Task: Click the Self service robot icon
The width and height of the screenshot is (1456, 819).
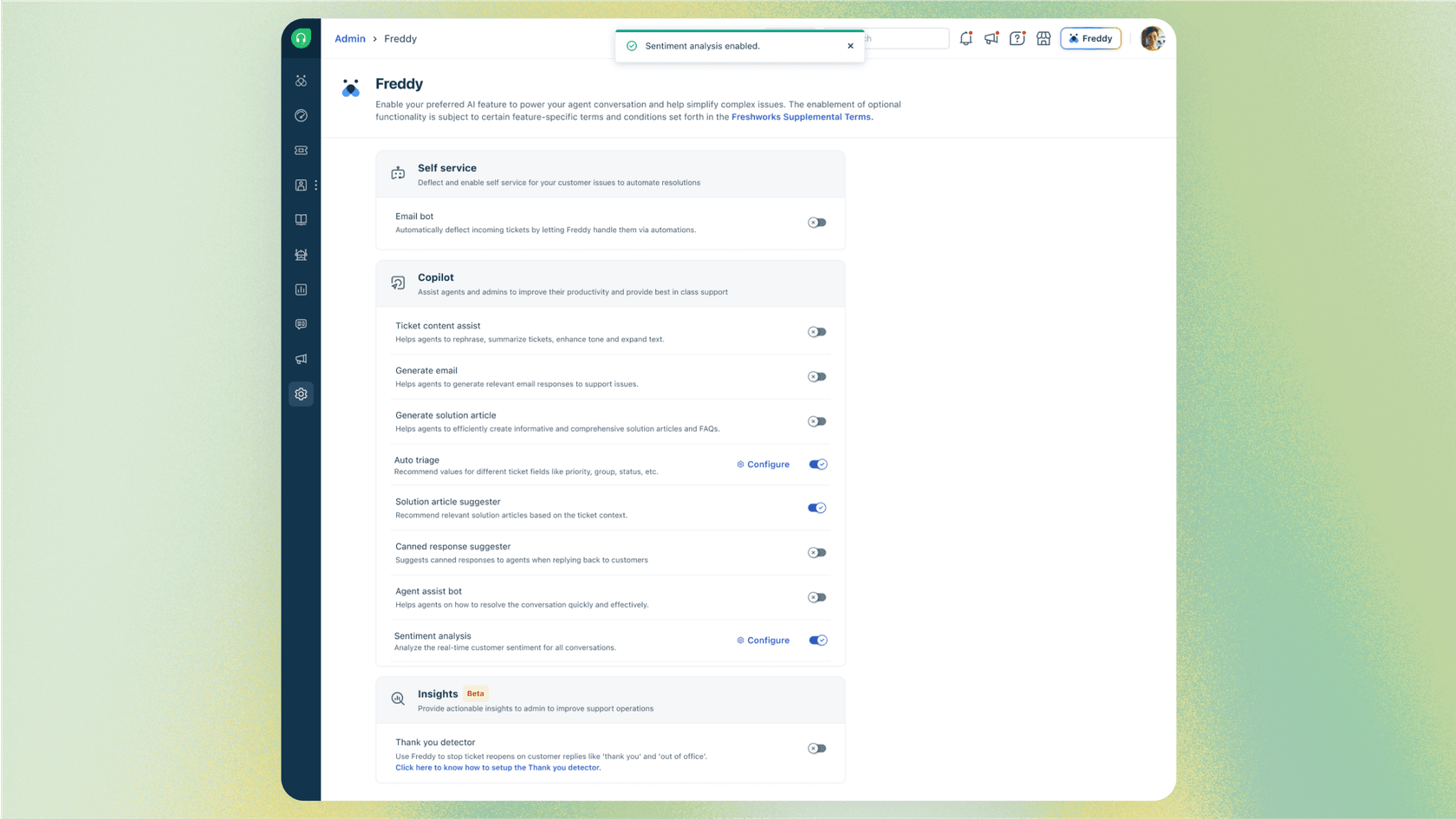Action: [398, 173]
